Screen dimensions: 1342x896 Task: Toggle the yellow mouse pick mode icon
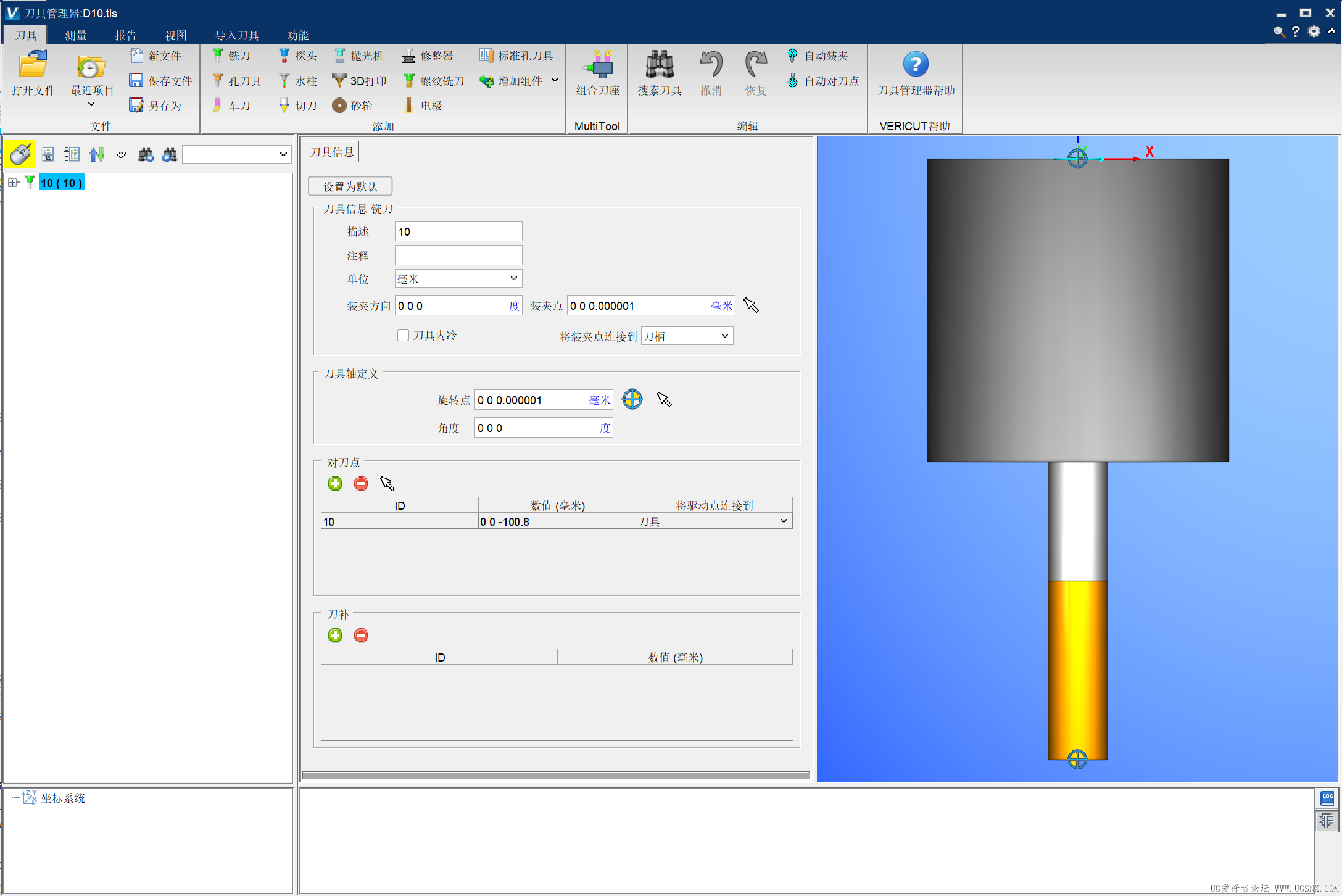pyautogui.click(x=20, y=154)
